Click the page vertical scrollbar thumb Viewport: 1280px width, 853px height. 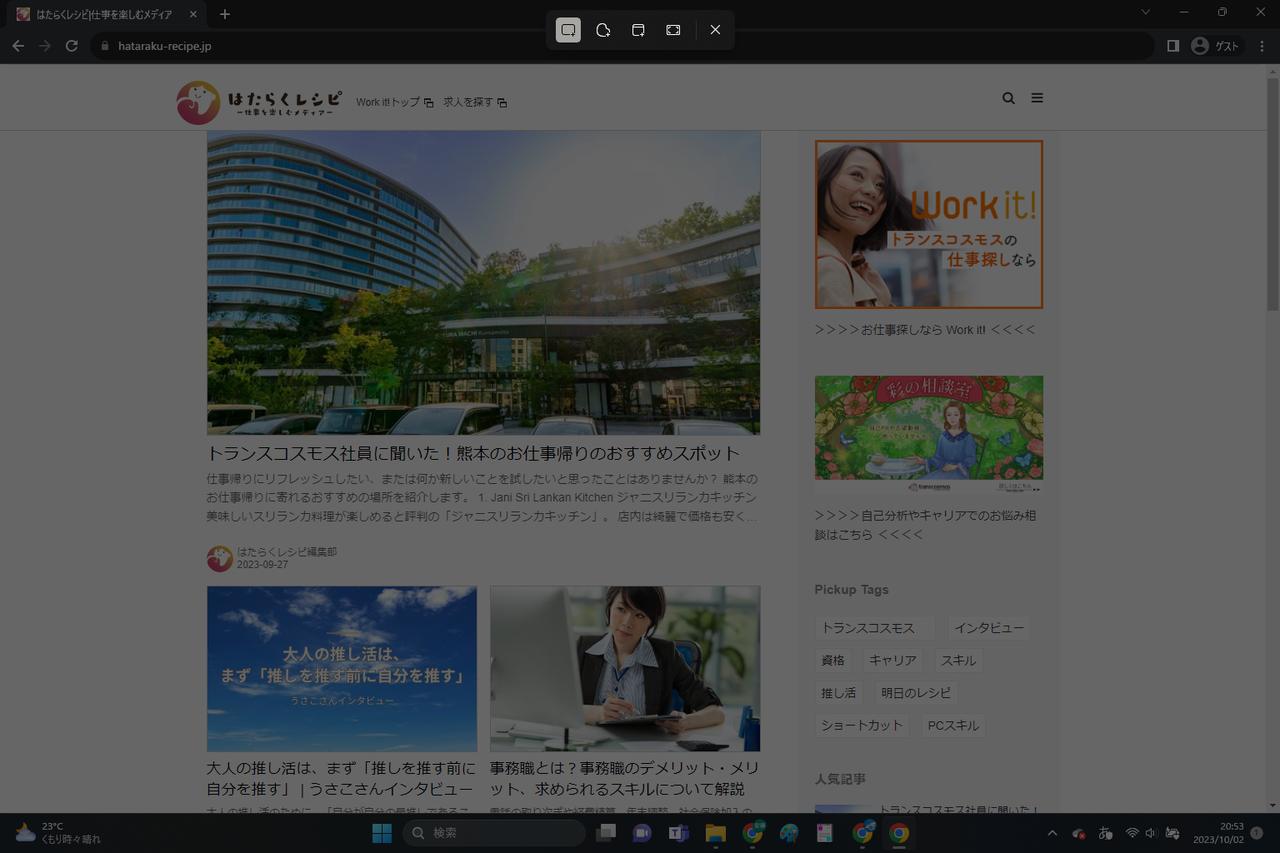(x=1272, y=195)
